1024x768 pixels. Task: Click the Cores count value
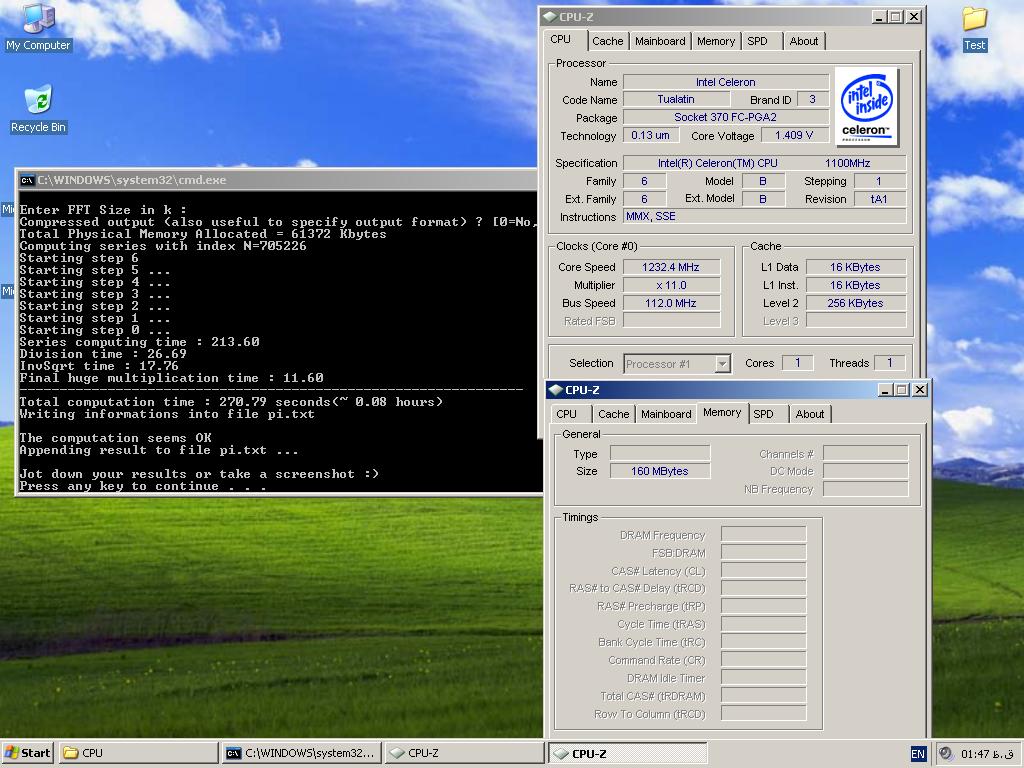[797, 362]
